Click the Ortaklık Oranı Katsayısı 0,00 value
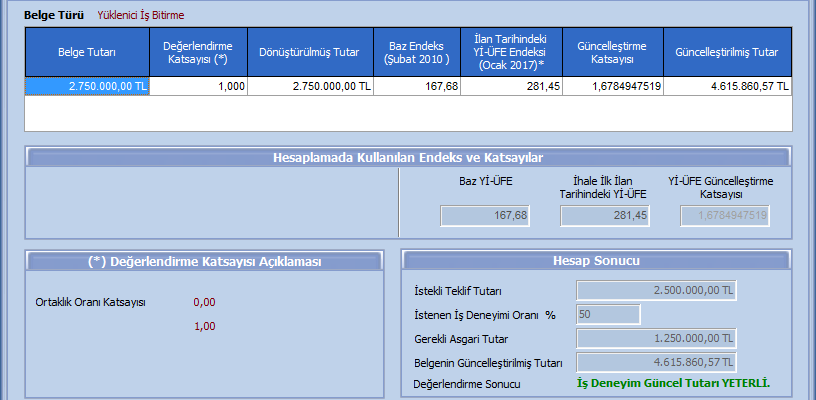 [205, 302]
